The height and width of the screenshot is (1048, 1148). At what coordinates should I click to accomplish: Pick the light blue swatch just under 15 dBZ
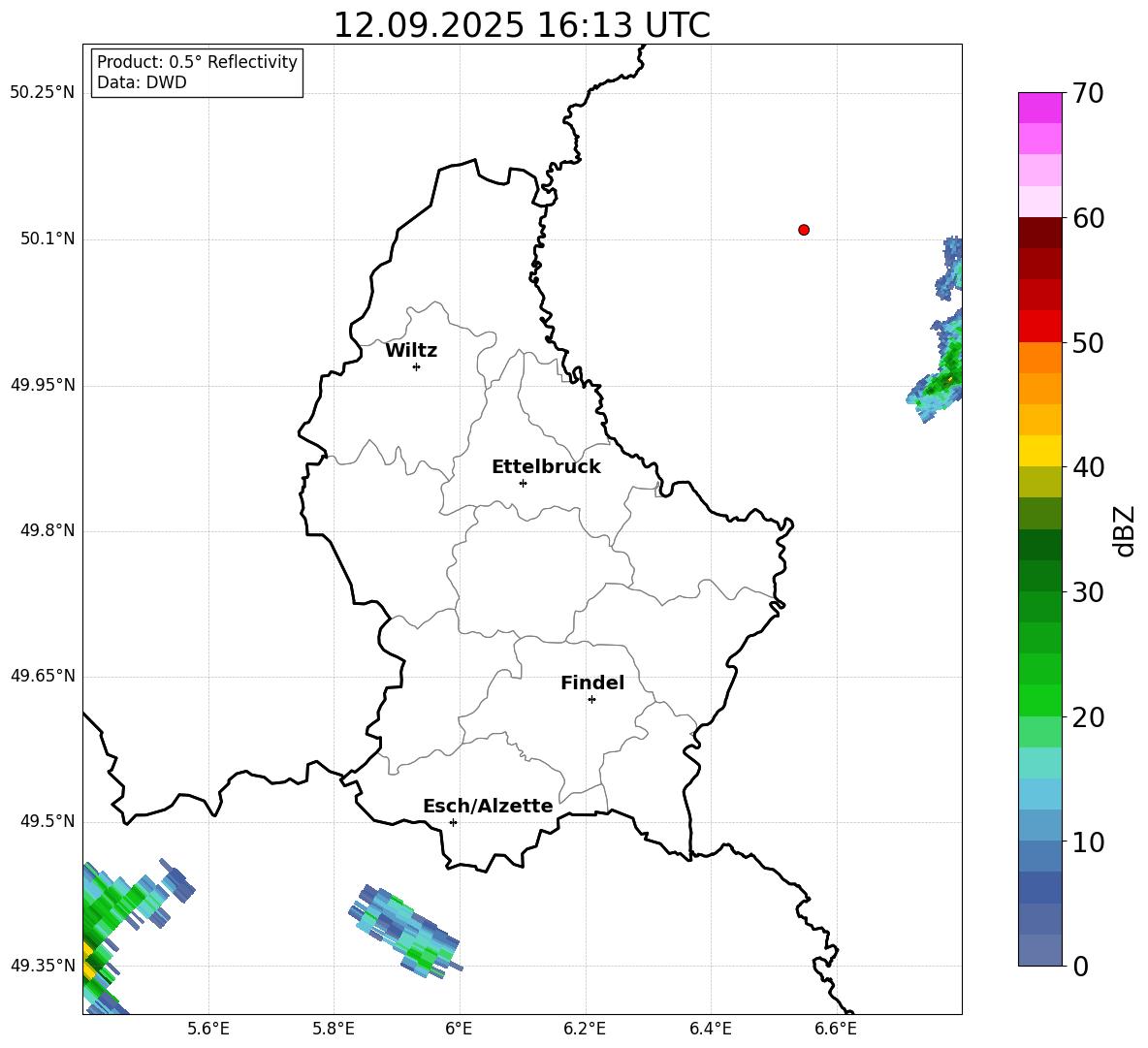tap(1039, 794)
